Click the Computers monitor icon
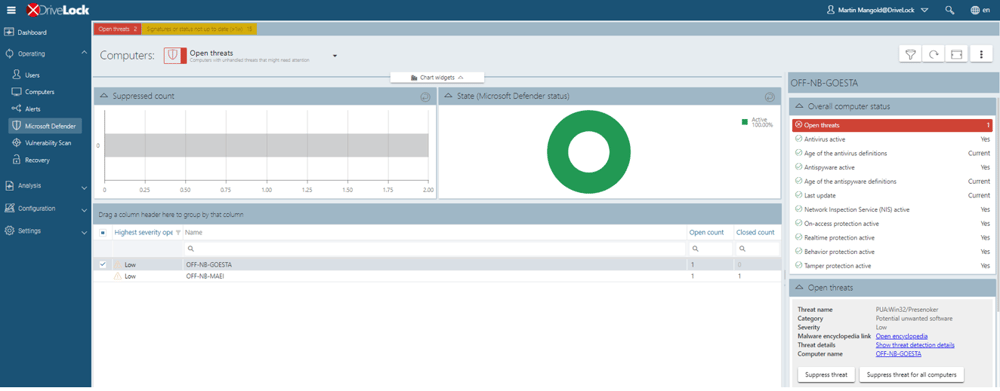 pyautogui.click(x=17, y=92)
